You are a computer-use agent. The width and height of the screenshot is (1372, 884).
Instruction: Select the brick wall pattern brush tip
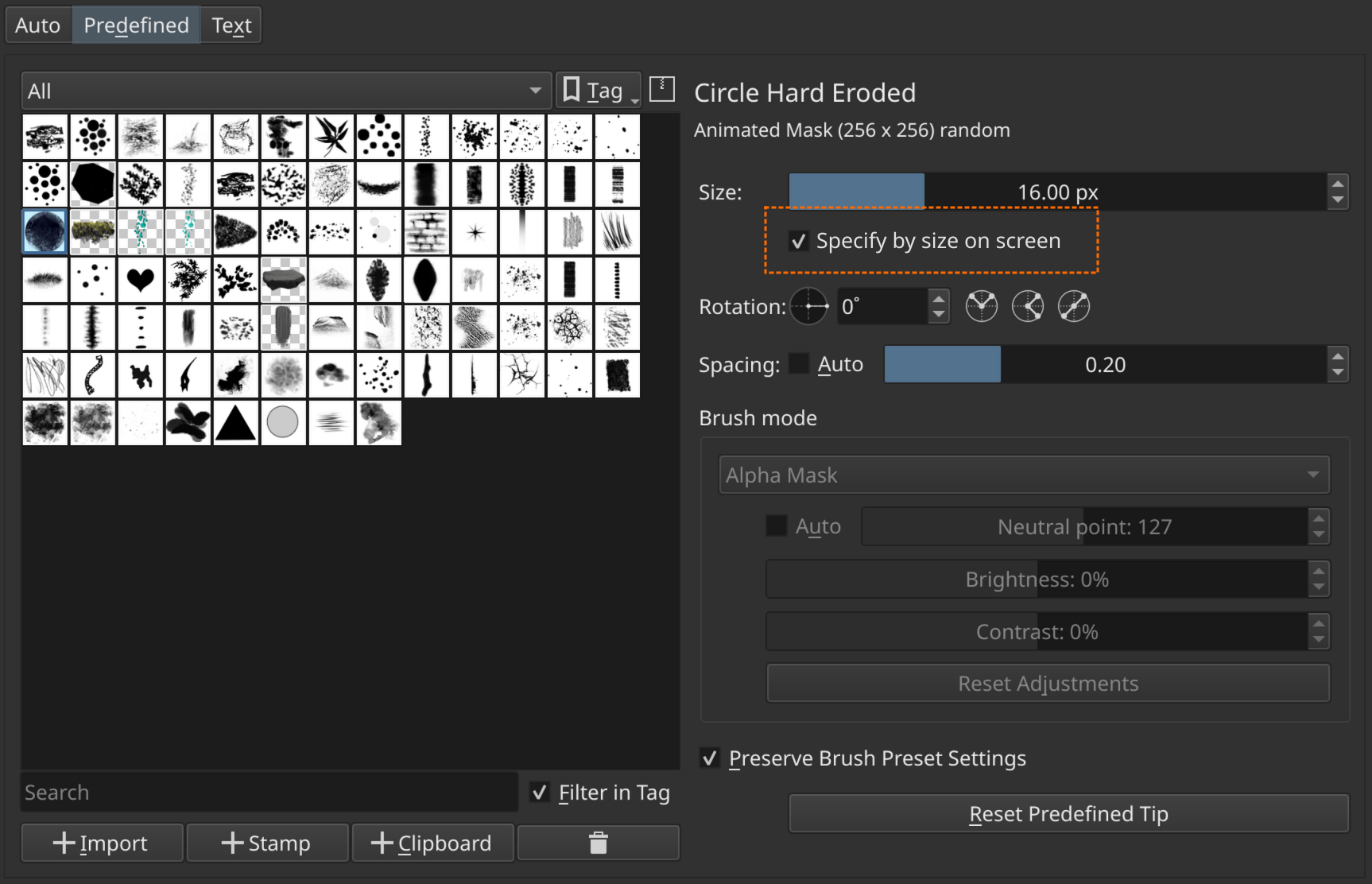pyautogui.click(x=427, y=232)
